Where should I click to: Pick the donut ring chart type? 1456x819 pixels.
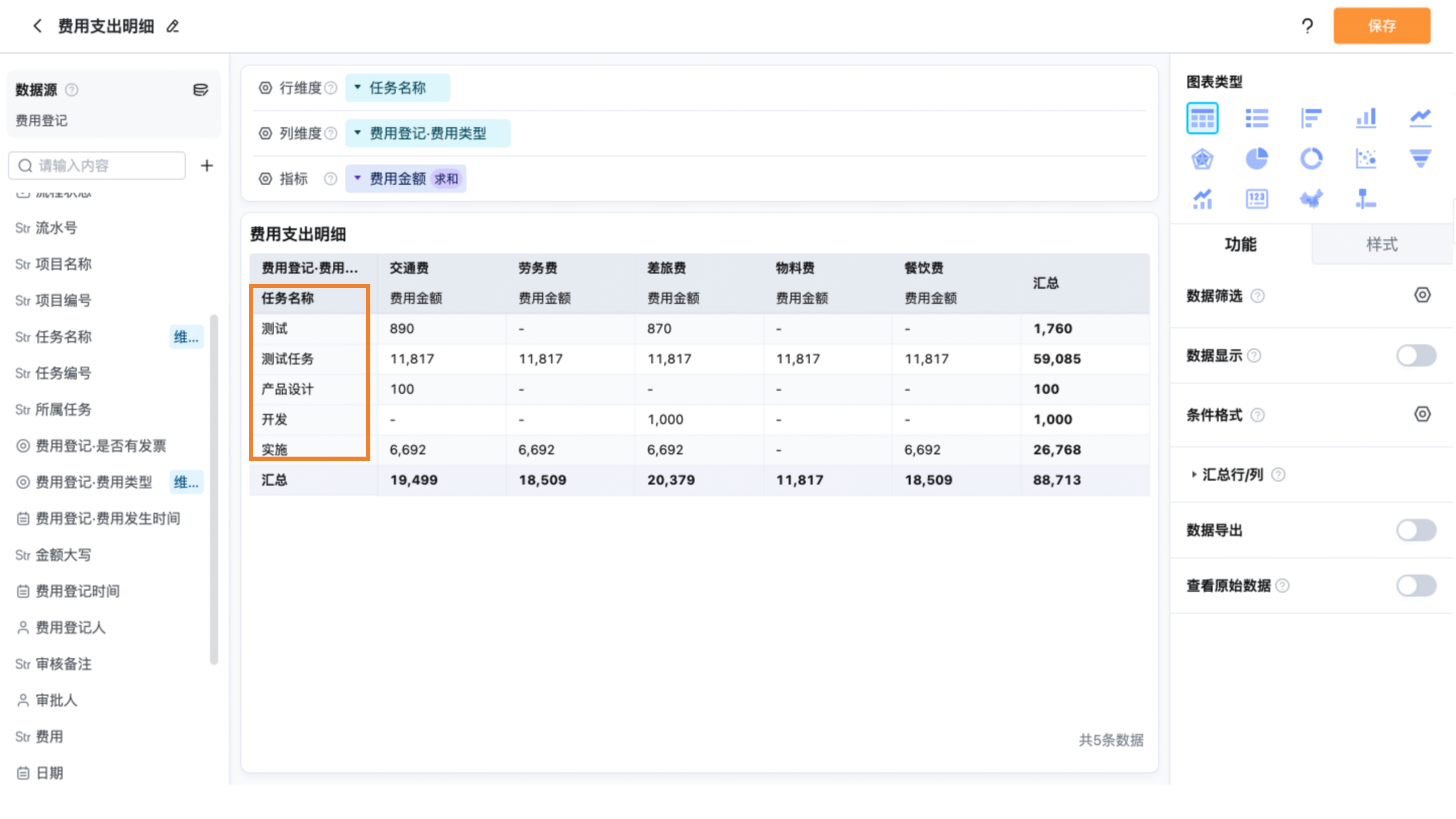click(x=1311, y=159)
